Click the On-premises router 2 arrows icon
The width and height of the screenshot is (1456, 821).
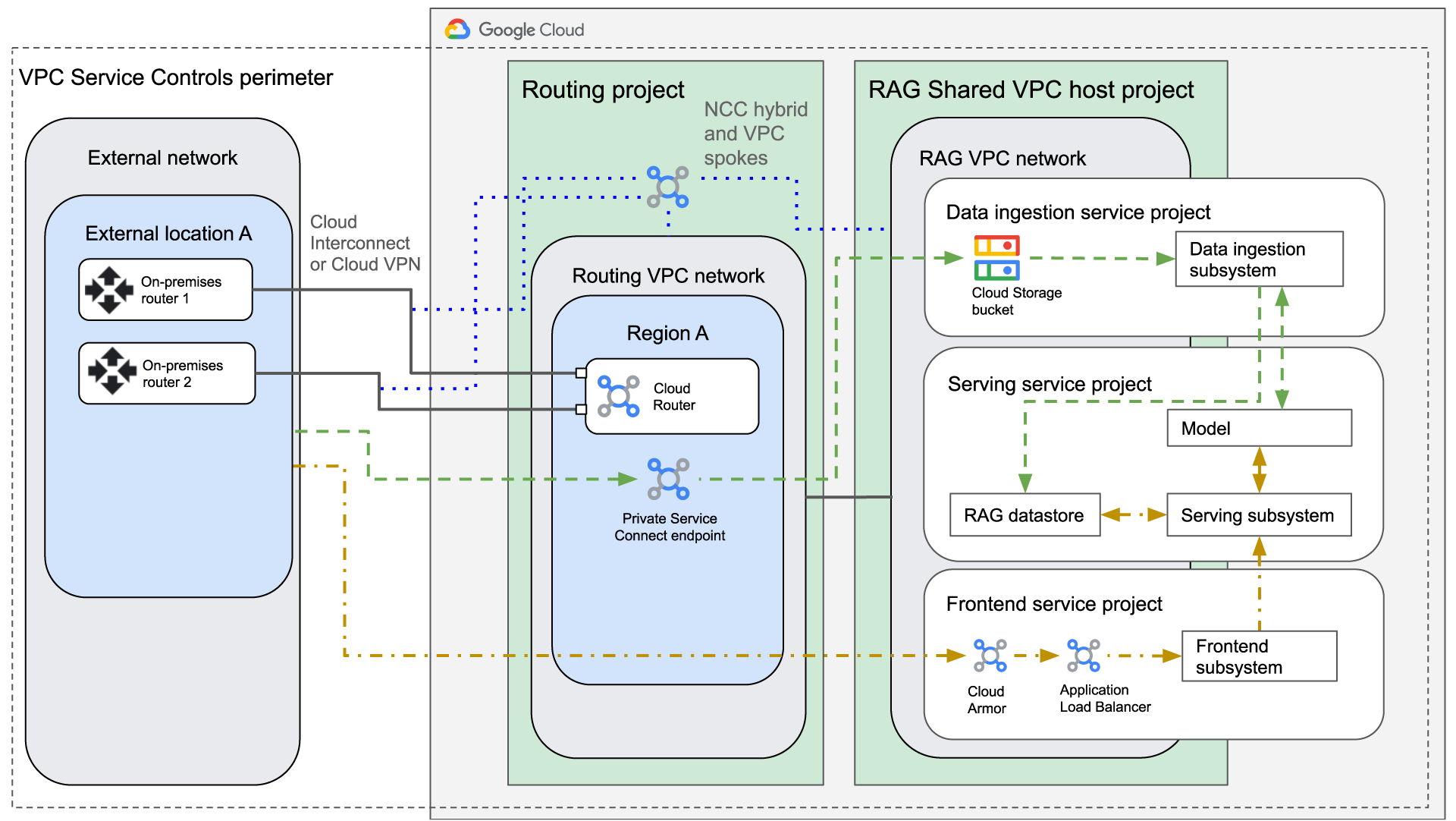[111, 372]
